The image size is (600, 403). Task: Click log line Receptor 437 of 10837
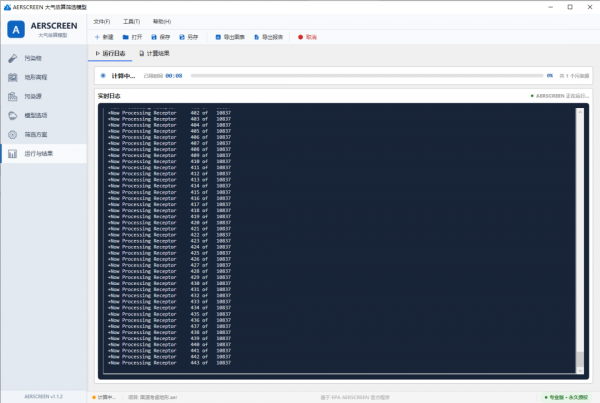170,326
